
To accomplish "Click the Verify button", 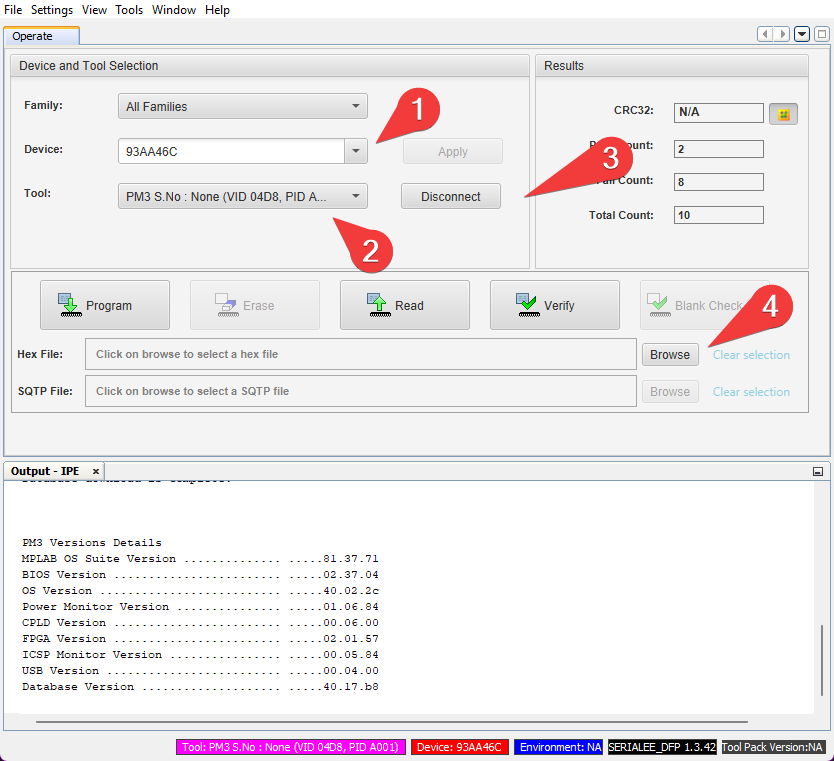I will (555, 305).
